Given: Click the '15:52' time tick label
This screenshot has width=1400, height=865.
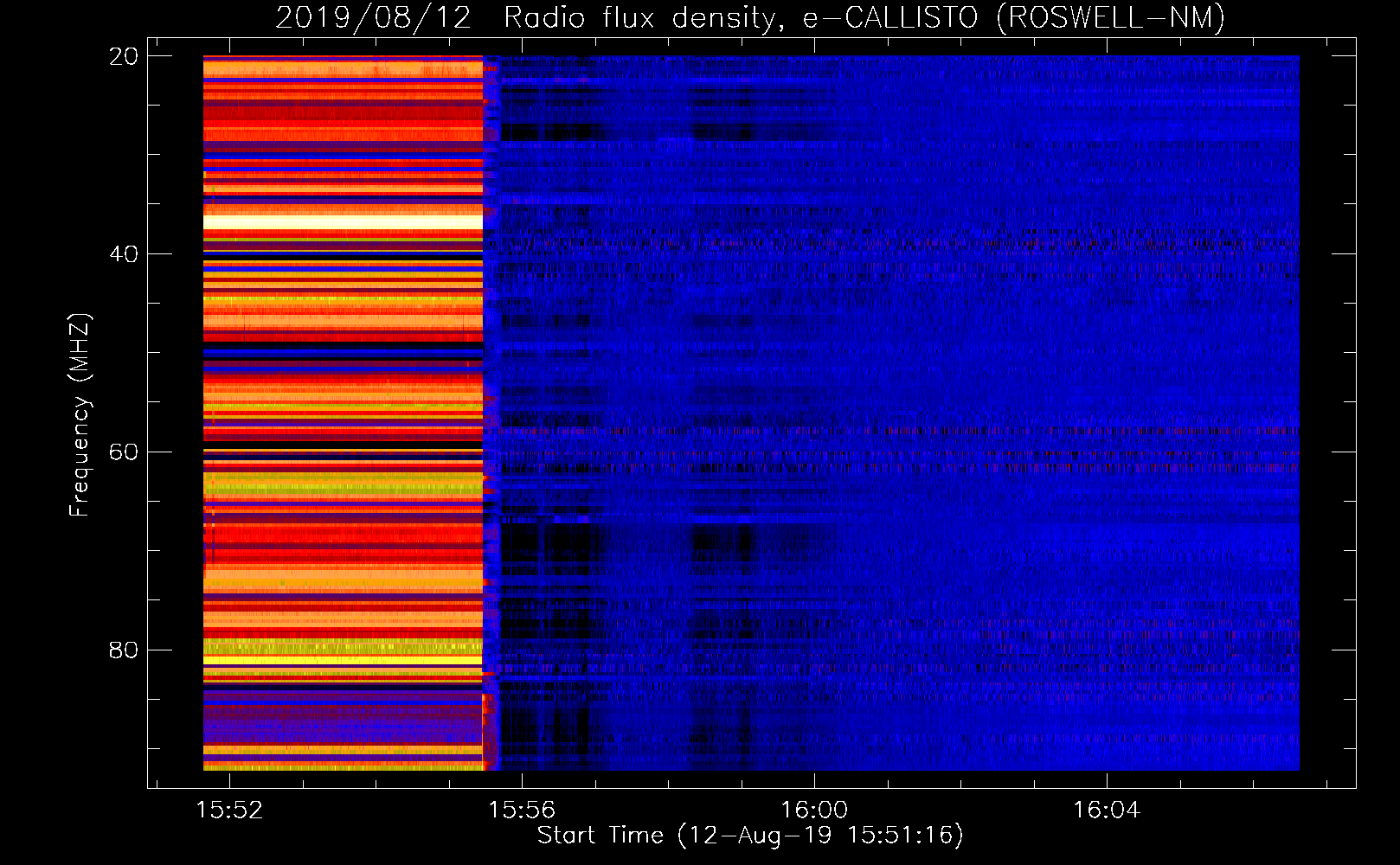Looking at the screenshot, I should (229, 811).
